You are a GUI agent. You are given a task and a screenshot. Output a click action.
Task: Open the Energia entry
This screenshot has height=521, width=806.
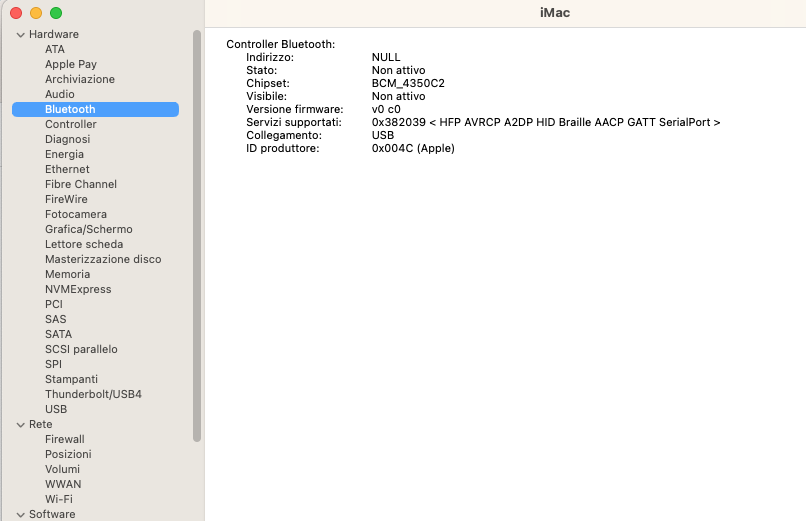(64, 154)
